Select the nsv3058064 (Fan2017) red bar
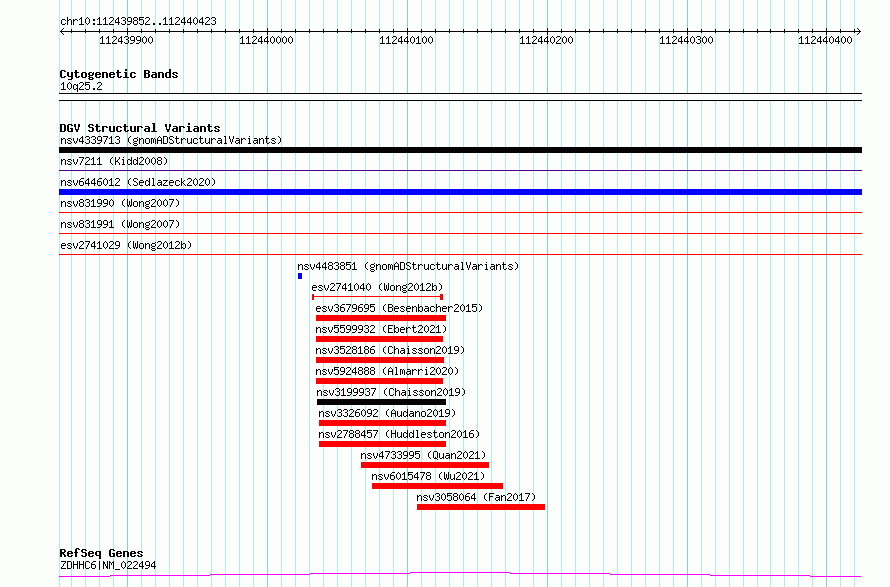The width and height of the screenshot is (890, 587). (480, 507)
